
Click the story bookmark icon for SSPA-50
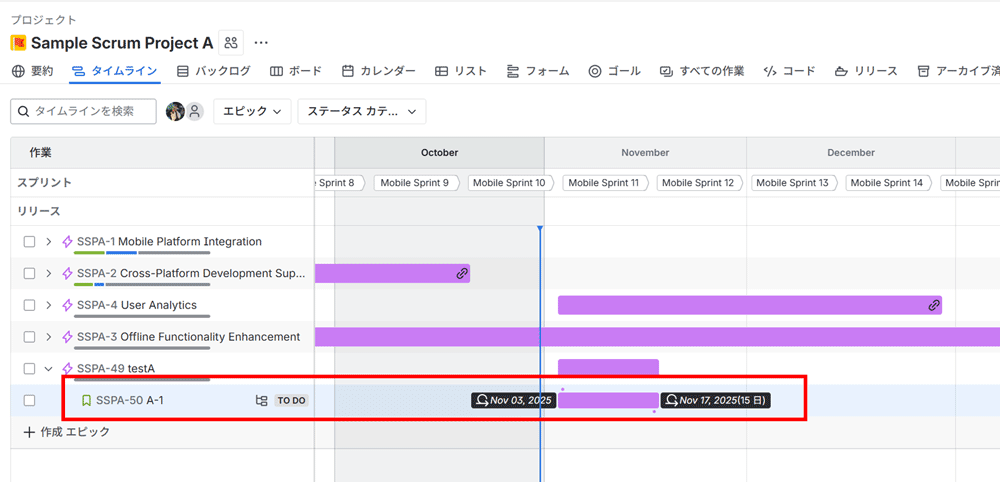click(x=87, y=400)
